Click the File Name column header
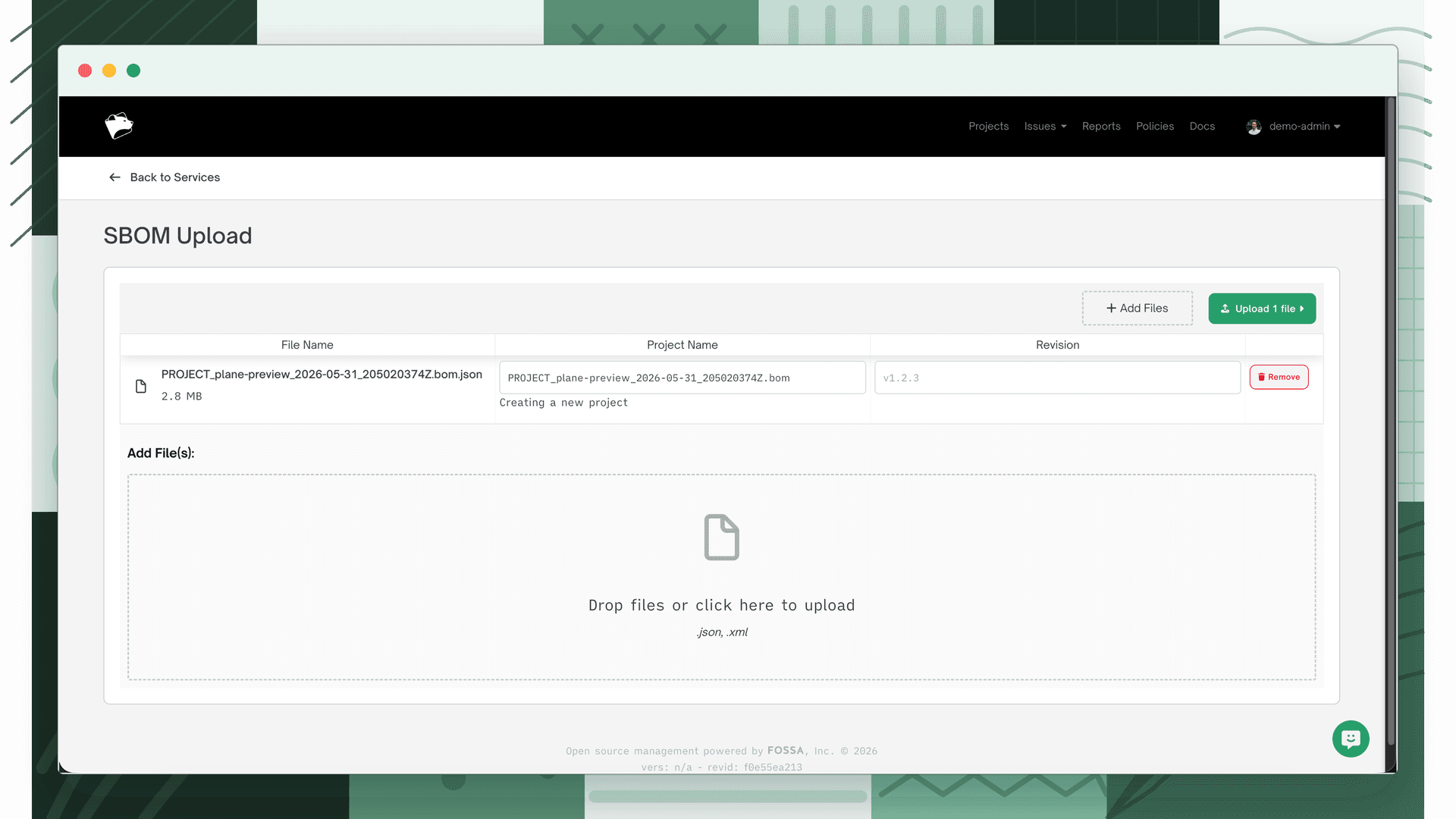This screenshot has height=819, width=1456. 307,345
